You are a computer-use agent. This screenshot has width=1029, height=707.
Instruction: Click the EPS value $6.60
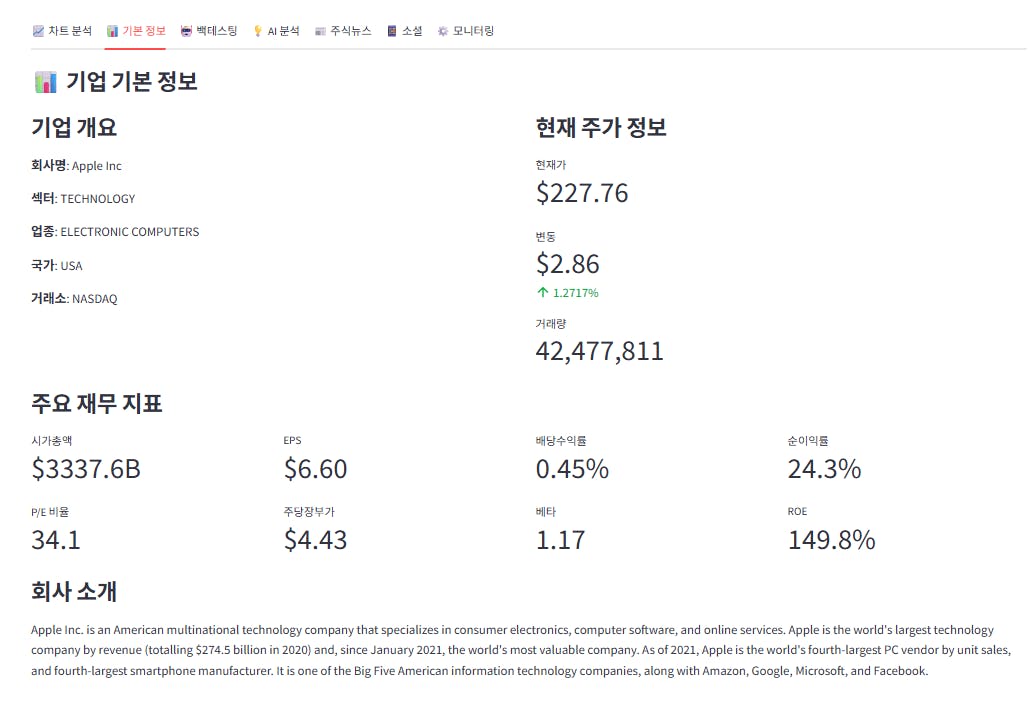(x=315, y=469)
